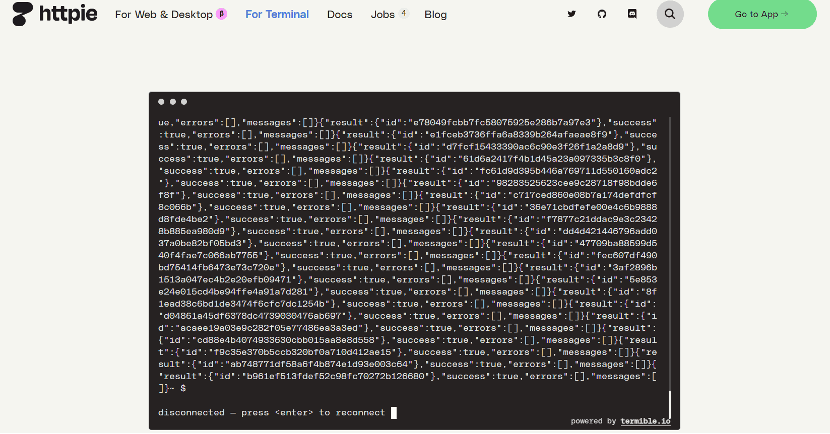Click the terminal window's three dots
Viewport: 830px width, 434px height.
click(x=172, y=102)
